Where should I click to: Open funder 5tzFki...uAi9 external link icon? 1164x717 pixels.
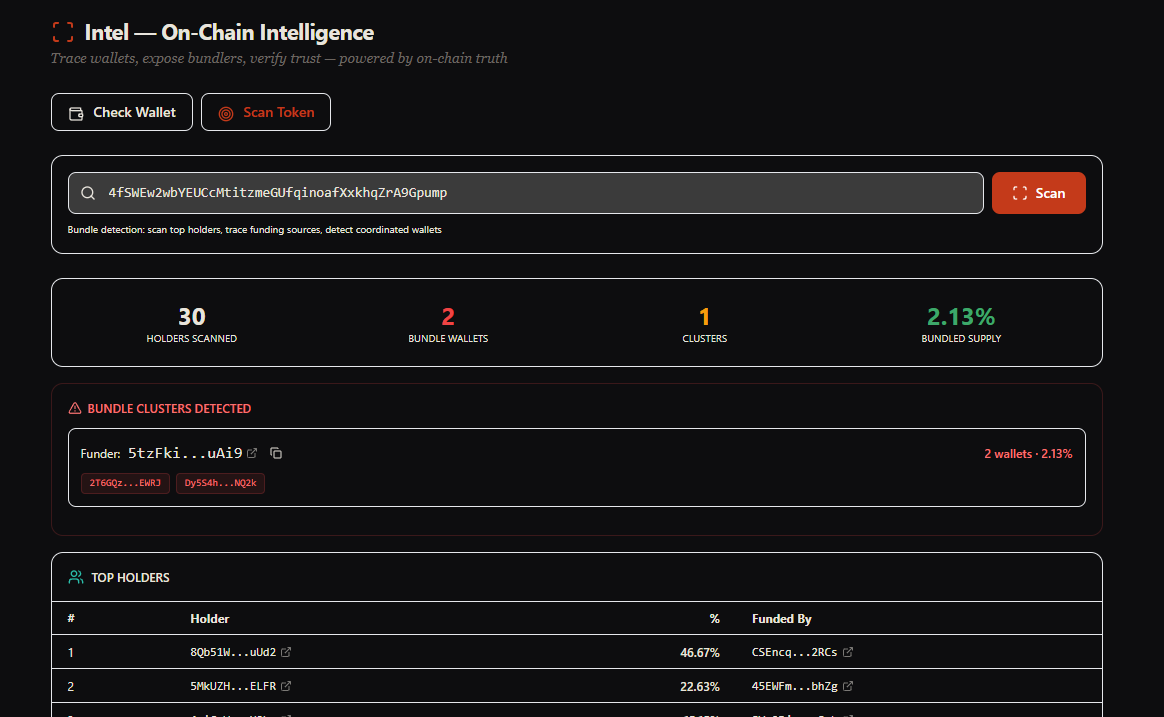[252, 453]
